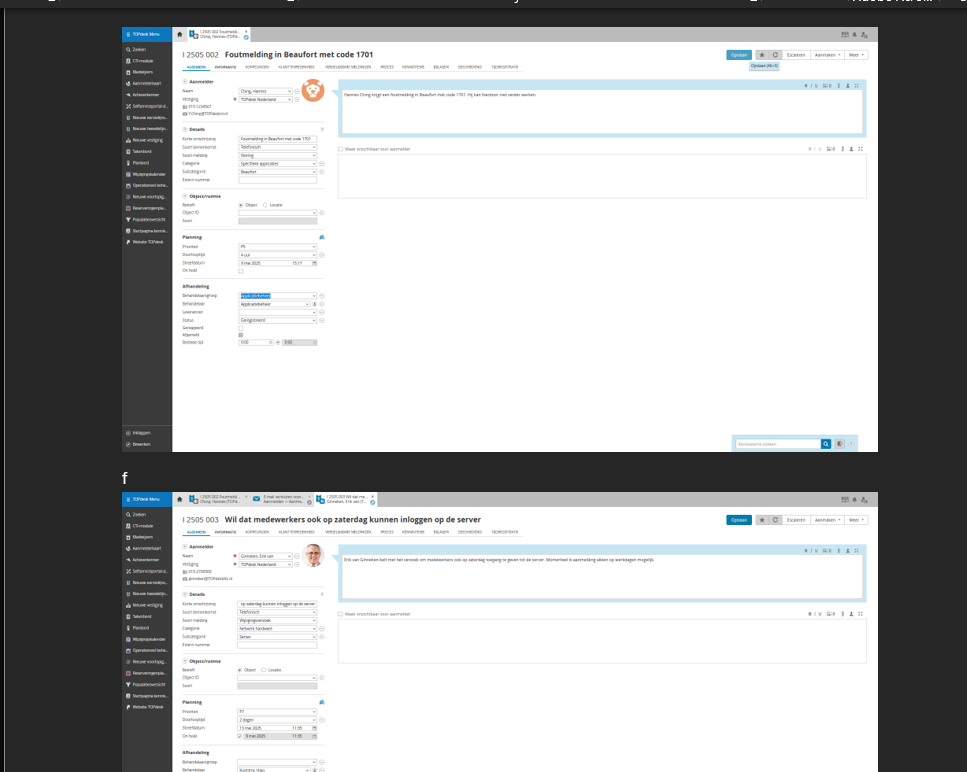
Task: Expand the Aanmaken dropdown in incident 2505 002
Action: [x=826, y=55]
